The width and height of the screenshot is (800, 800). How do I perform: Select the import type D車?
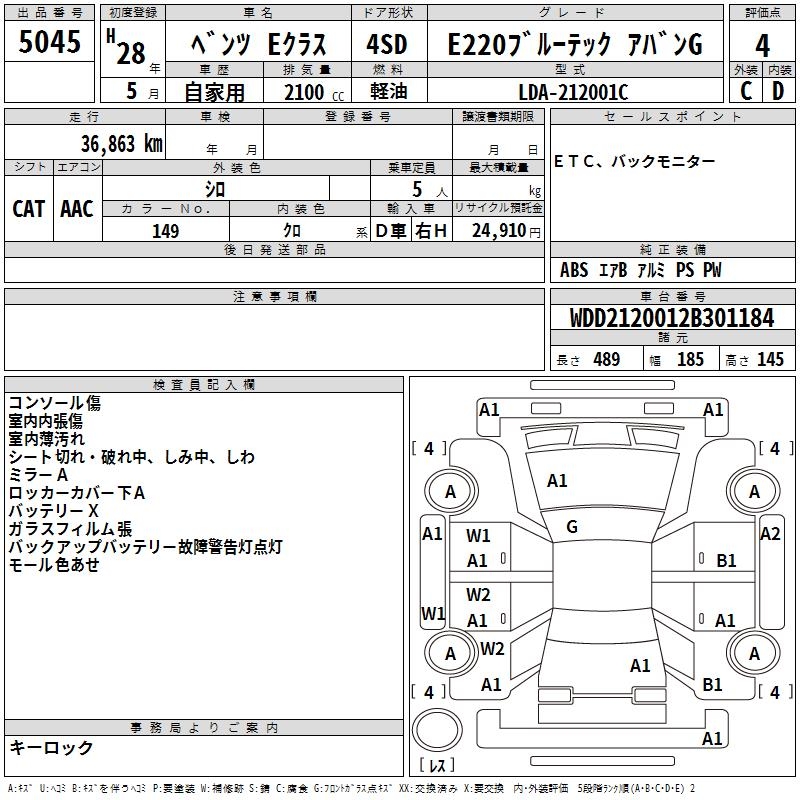click(x=391, y=231)
